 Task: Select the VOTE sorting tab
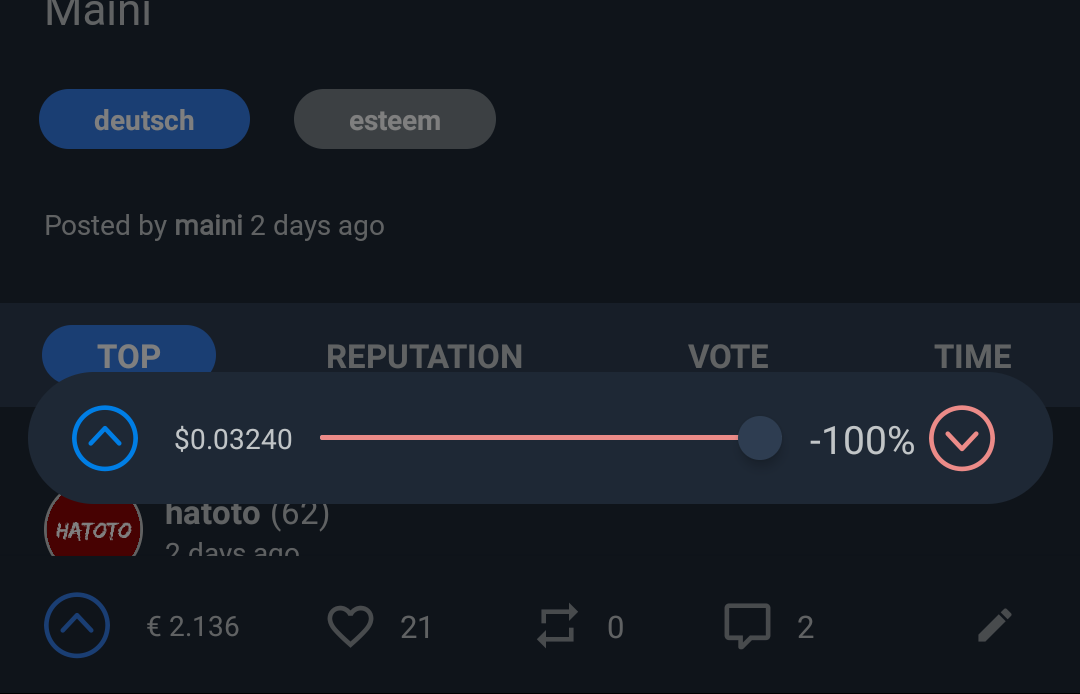tap(728, 356)
